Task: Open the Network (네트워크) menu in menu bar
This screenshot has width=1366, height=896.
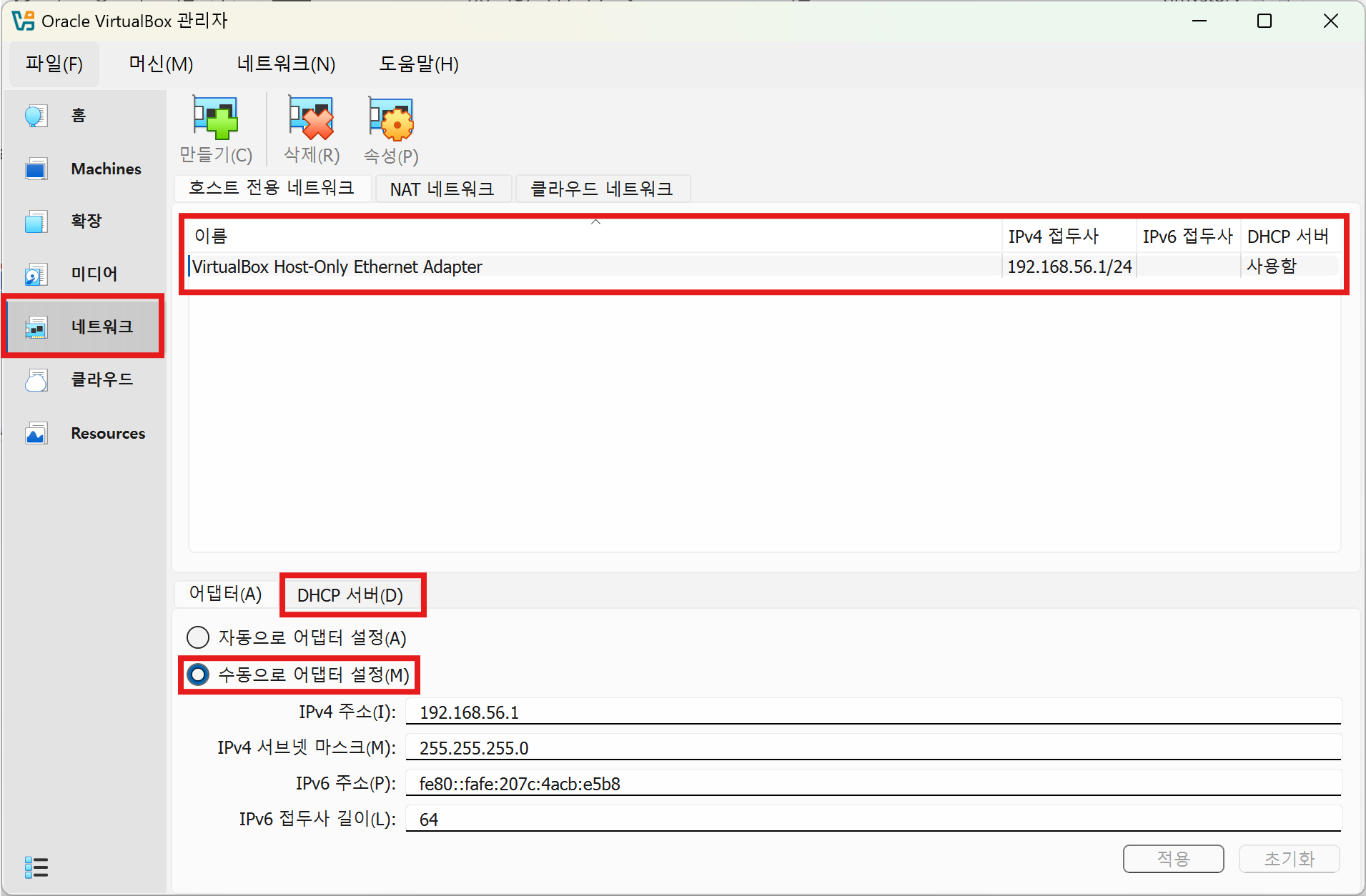Action: pyautogui.click(x=286, y=64)
